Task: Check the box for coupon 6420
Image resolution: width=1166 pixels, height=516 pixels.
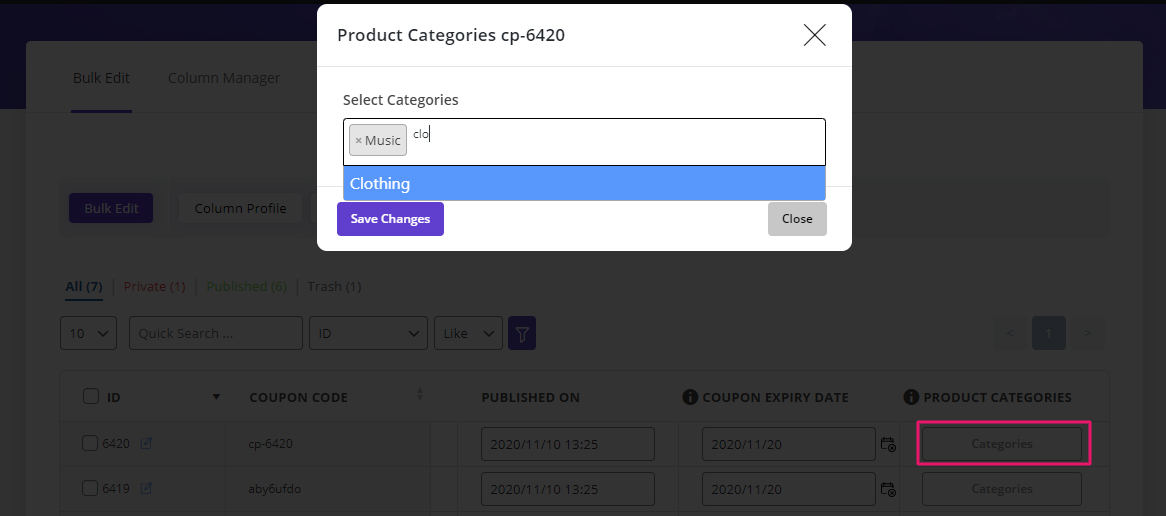Action: pyautogui.click(x=91, y=443)
